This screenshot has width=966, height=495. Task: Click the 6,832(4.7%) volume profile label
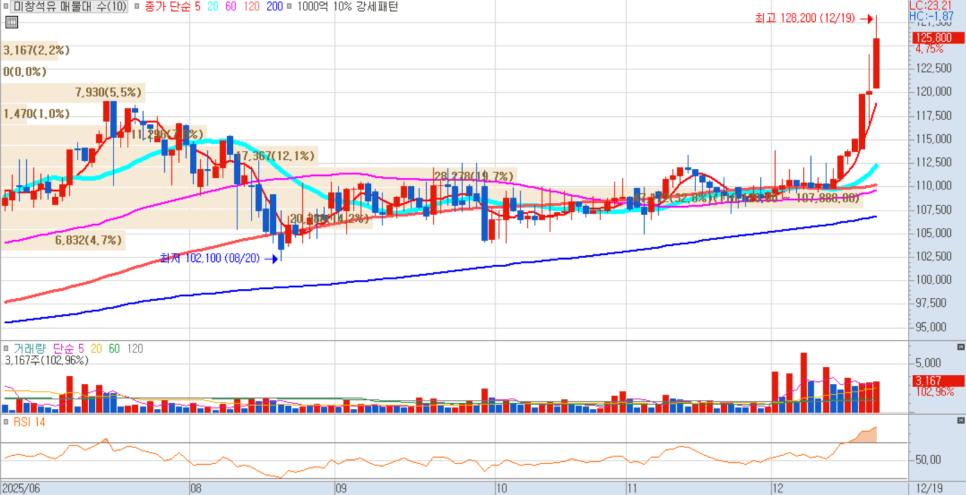click(x=89, y=240)
